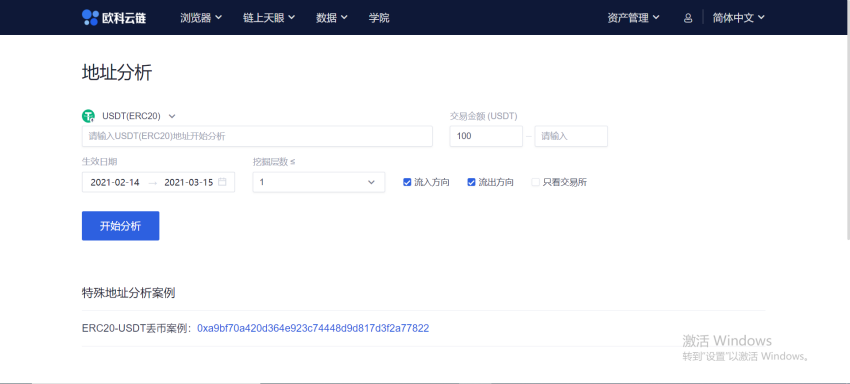This screenshot has height=384, width=850.
Task: Enable the 只看交易所 checkbox
Action: click(x=536, y=182)
